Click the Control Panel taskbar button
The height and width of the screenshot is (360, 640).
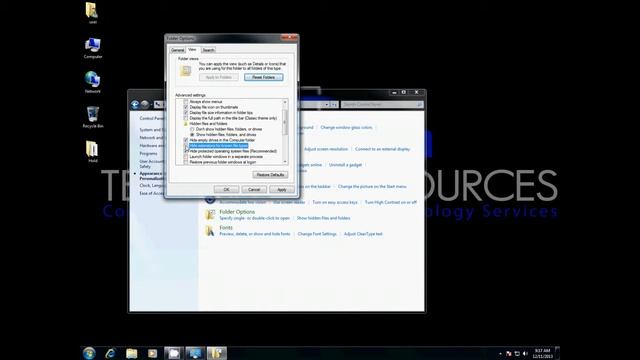[195, 353]
